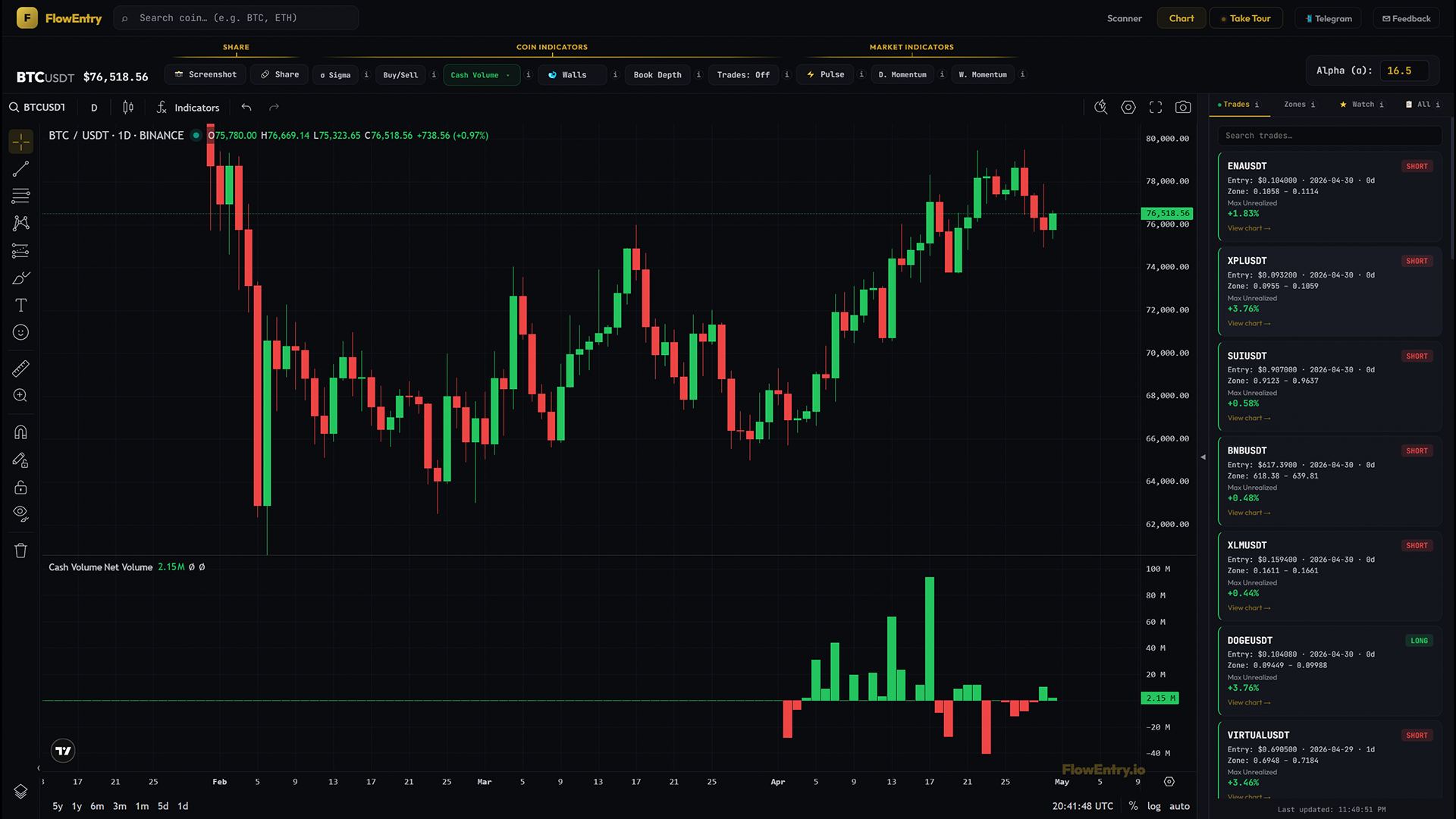Toggle hide all drawings eye icon
This screenshot has width=1456, height=819.
click(x=20, y=514)
